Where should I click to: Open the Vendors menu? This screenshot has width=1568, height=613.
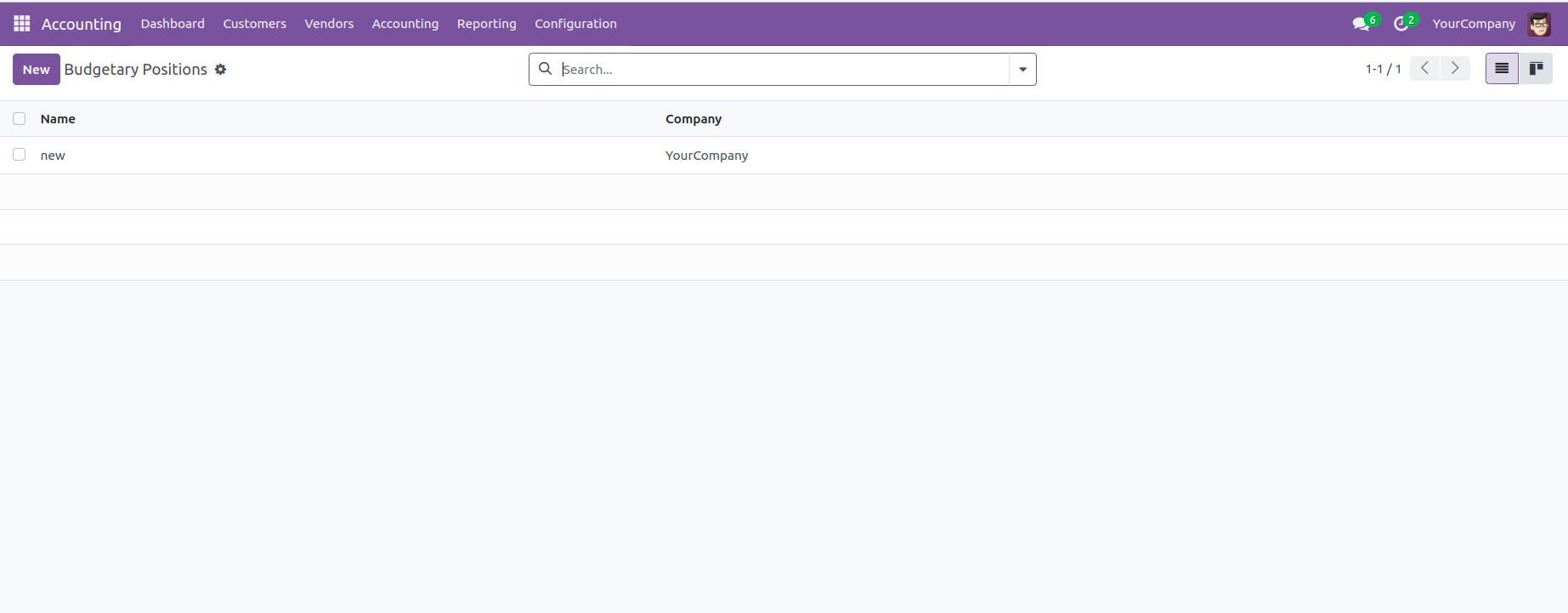[329, 24]
